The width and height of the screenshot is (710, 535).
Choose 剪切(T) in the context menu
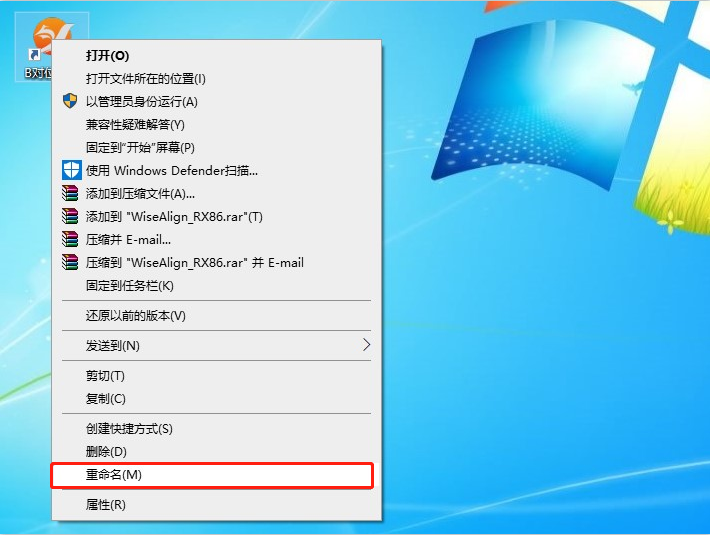click(x=105, y=376)
